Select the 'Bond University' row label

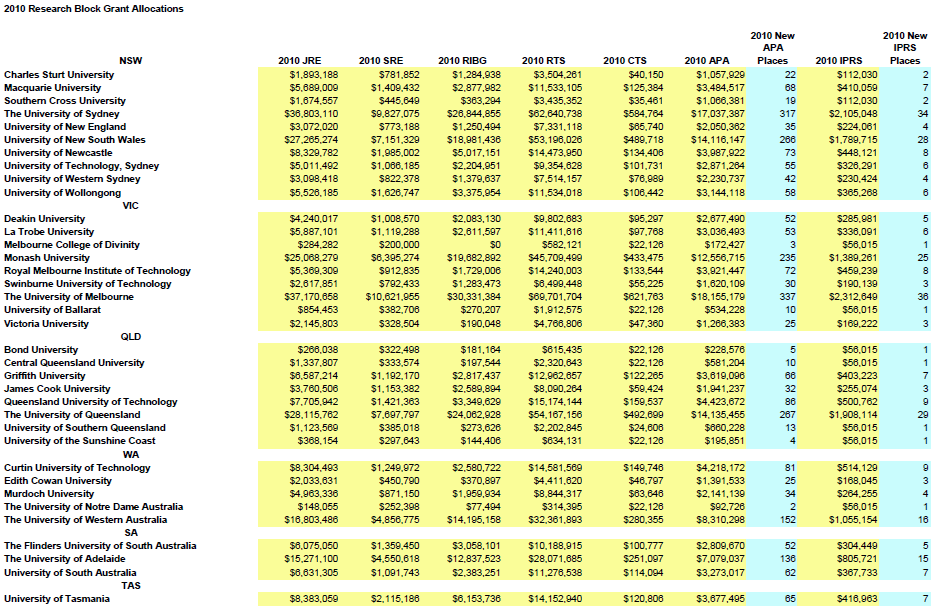click(x=41, y=351)
